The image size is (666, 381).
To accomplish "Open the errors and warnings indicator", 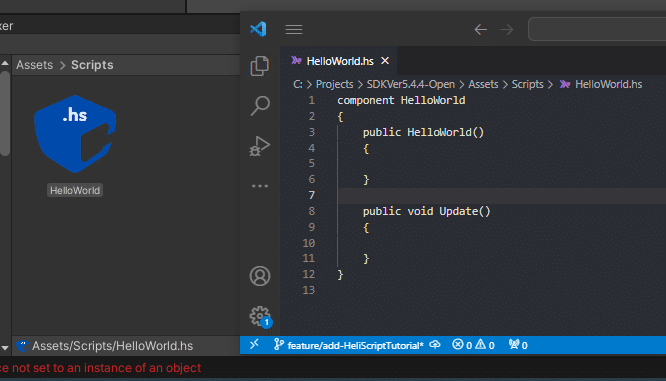I will pyautogui.click(x=473, y=345).
